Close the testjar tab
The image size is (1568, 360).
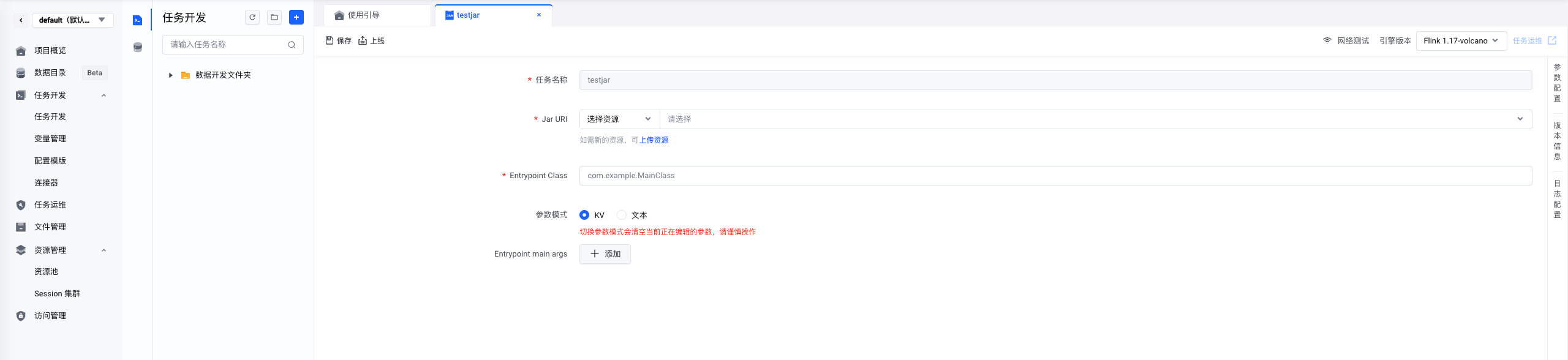click(x=539, y=15)
